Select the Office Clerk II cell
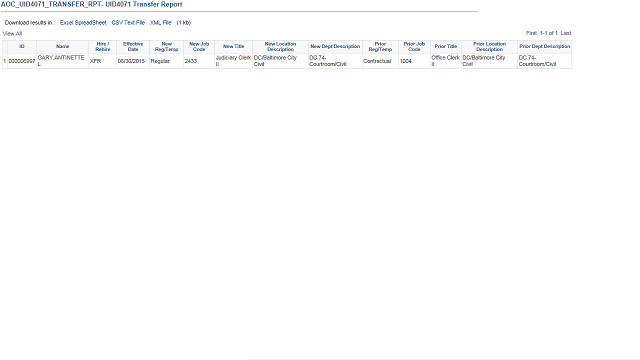The image size is (640, 360). (445, 61)
